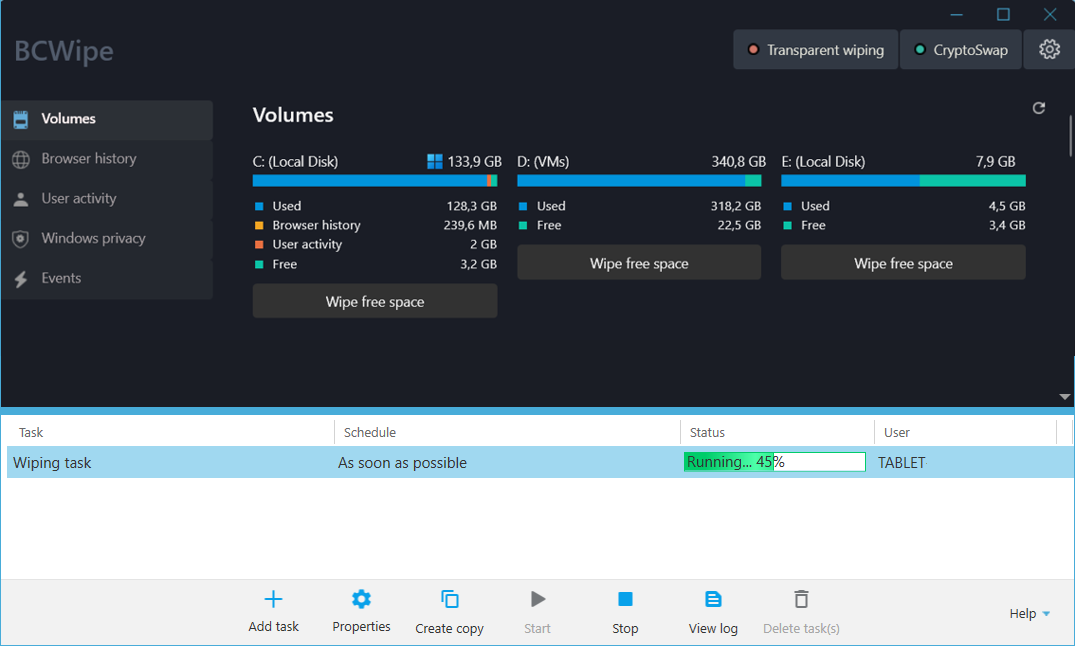
Task: Click the 239,6 MB browser history value
Action: (470, 225)
